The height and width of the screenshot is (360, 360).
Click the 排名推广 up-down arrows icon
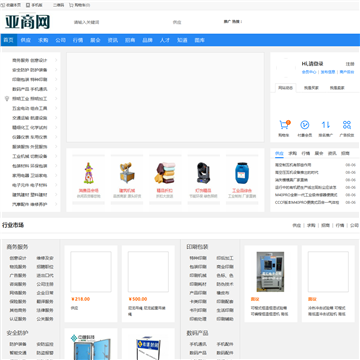point(326,125)
